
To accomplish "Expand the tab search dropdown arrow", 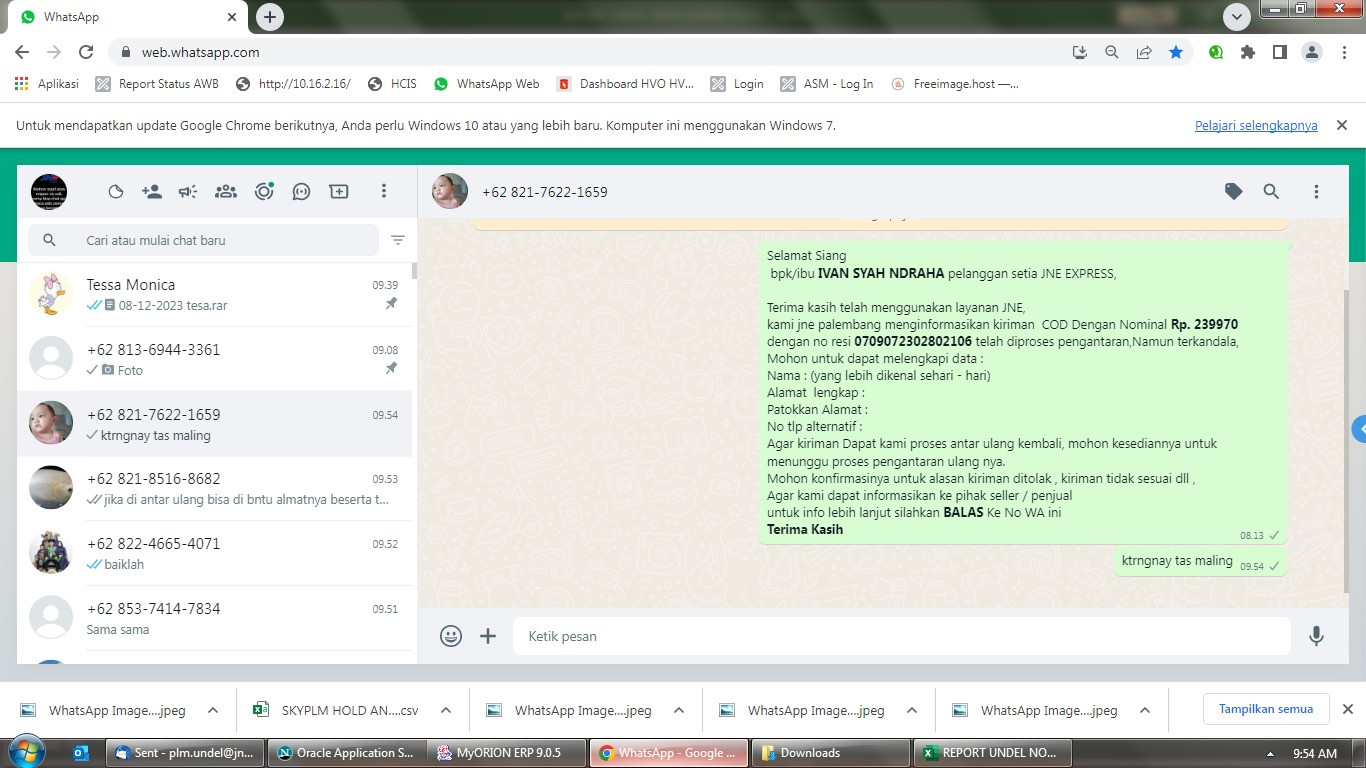I will click(1237, 17).
